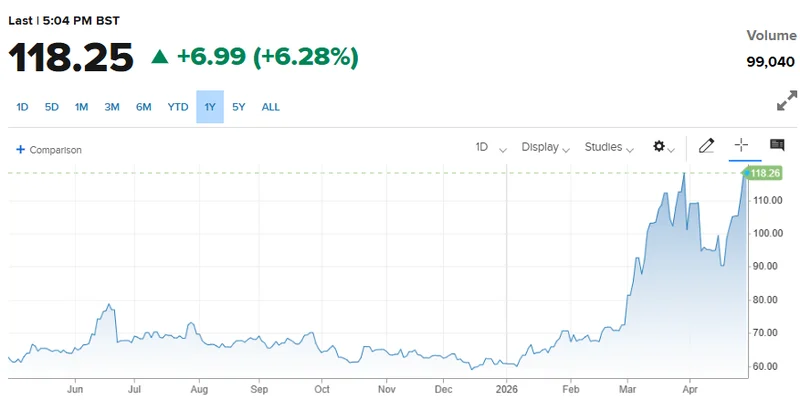This screenshot has width=800, height=400.
Task: Open the Studies dropdown
Action: pyautogui.click(x=608, y=147)
